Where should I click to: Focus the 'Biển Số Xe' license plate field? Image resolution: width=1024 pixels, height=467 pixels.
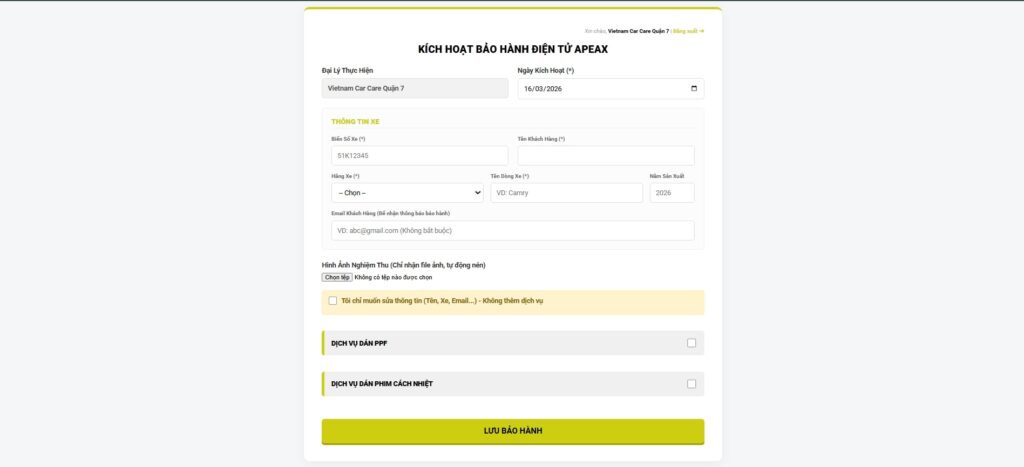tap(419, 156)
